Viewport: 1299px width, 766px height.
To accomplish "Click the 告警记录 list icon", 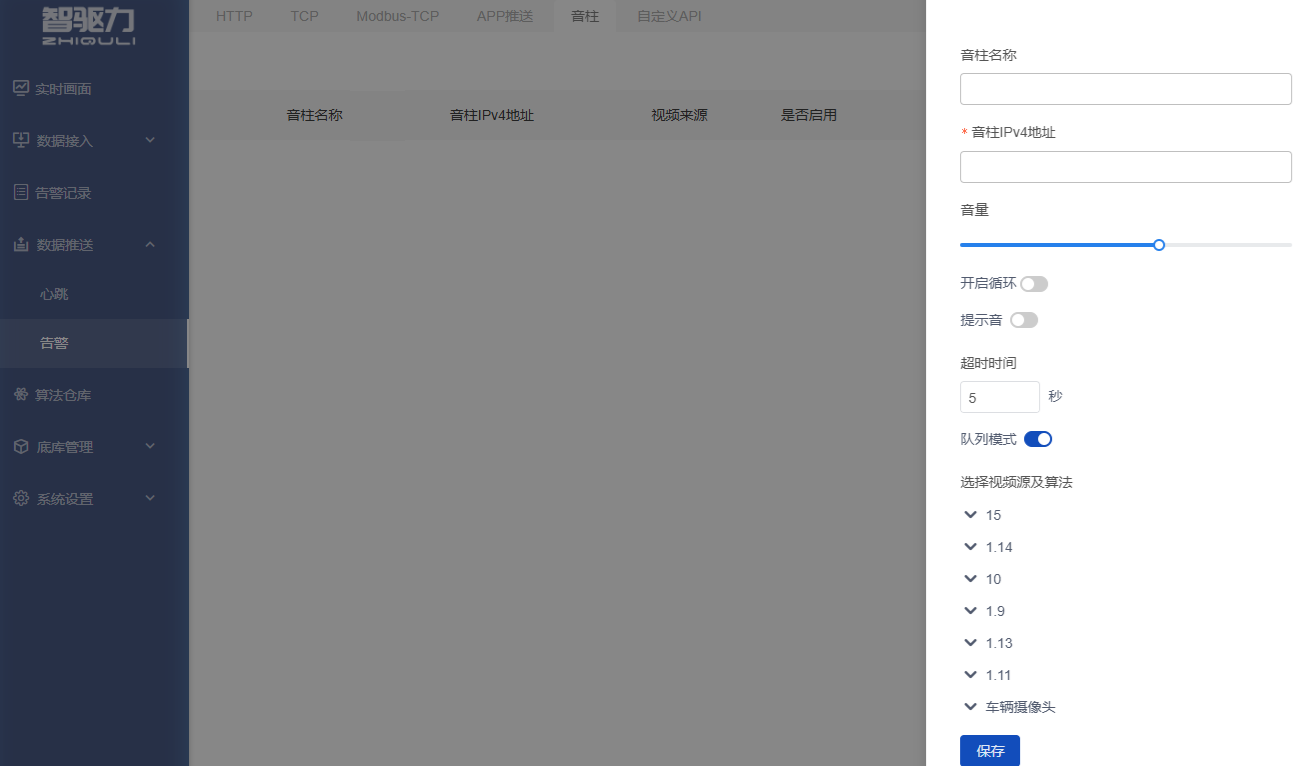I will point(21,192).
